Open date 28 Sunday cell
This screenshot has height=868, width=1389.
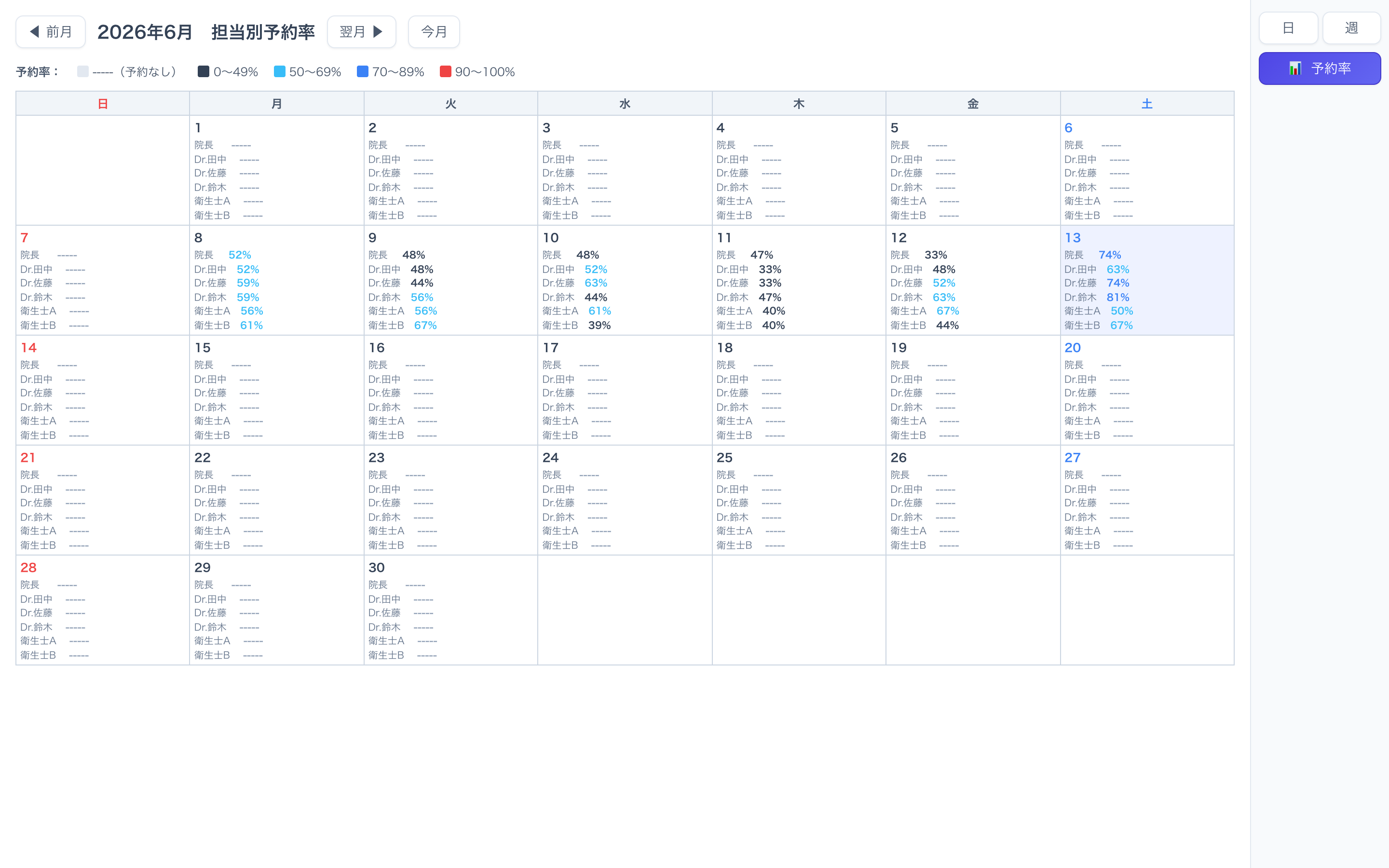[103, 610]
